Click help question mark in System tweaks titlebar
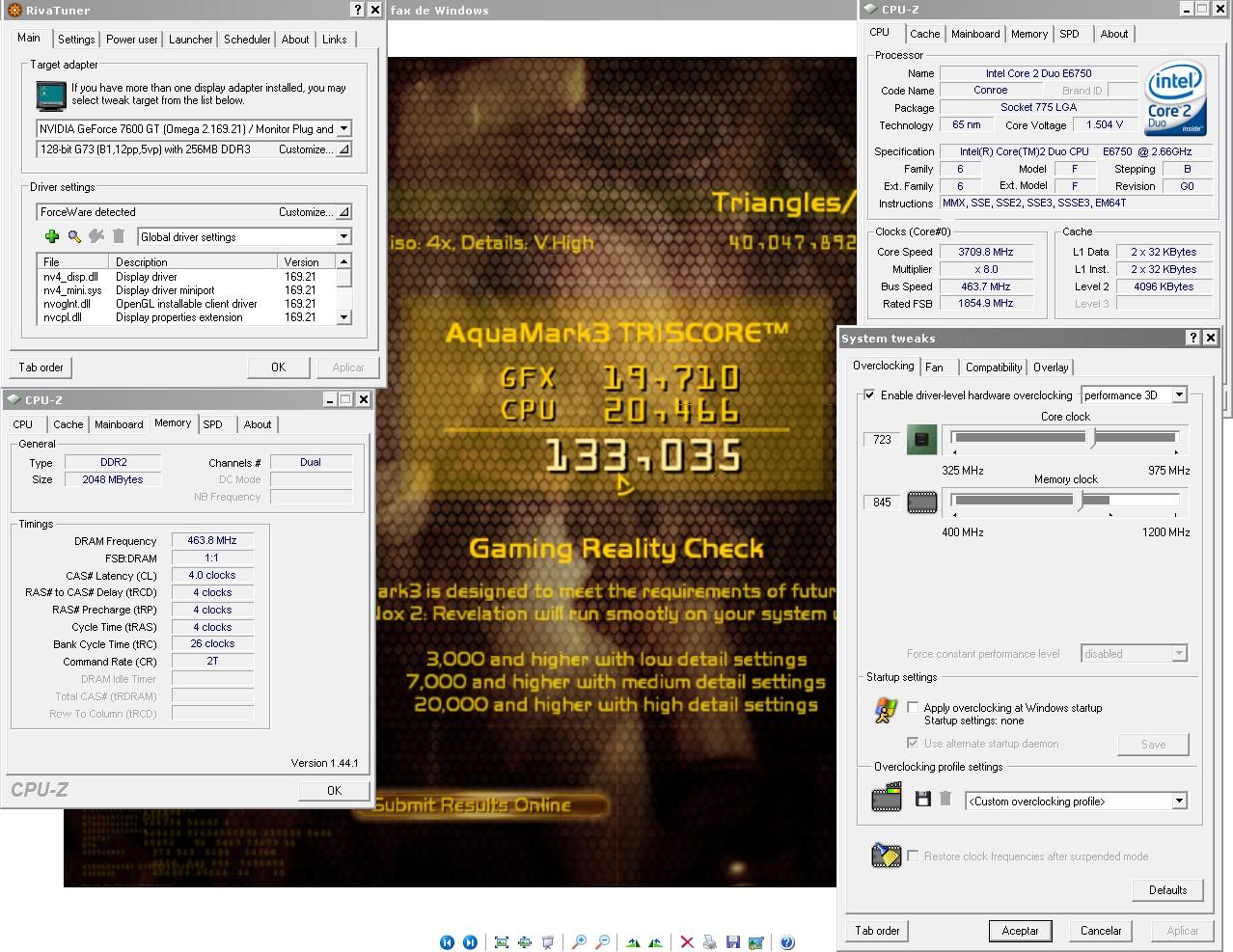Screen dimensions: 1233x952 pos(1193,338)
